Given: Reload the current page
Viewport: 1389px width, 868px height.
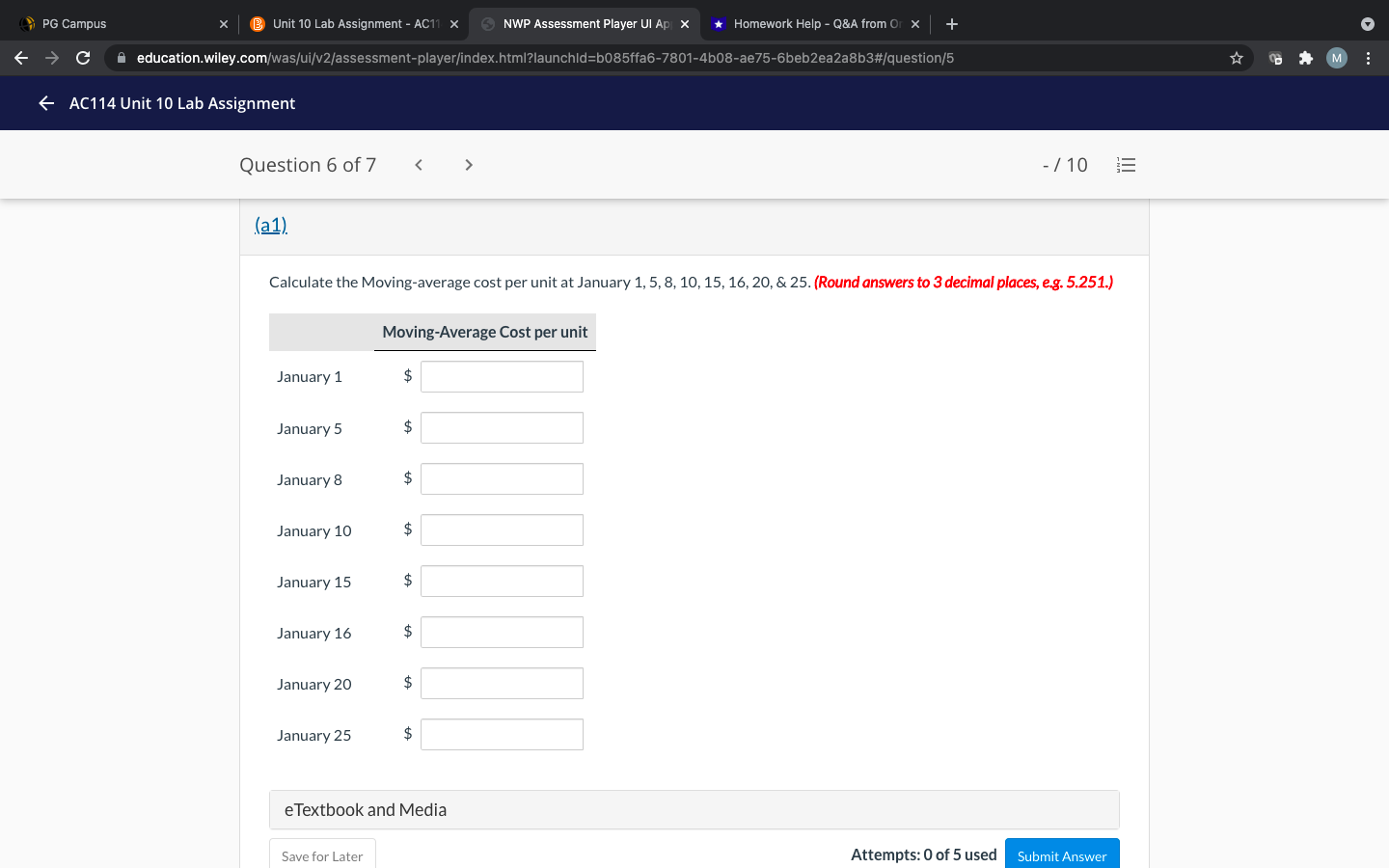Looking at the screenshot, I should 83,58.
